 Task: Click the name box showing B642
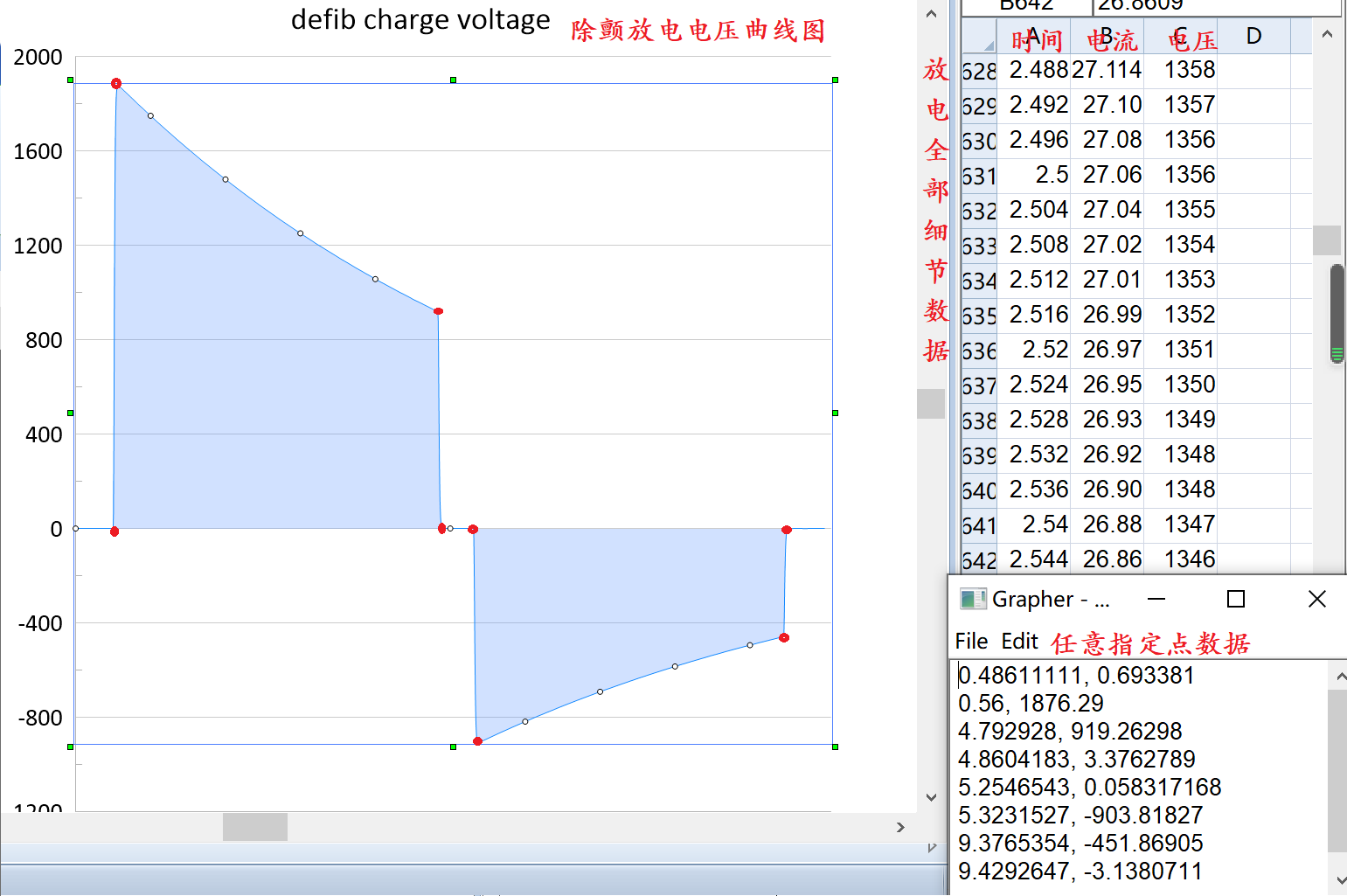1026,6
